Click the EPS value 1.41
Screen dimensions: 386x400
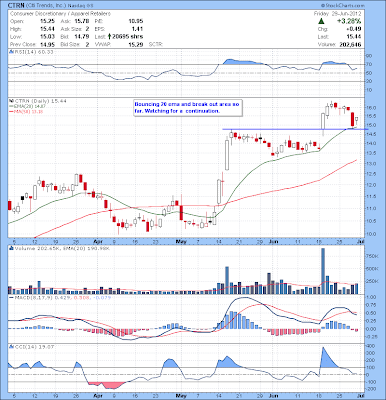(x=138, y=29)
